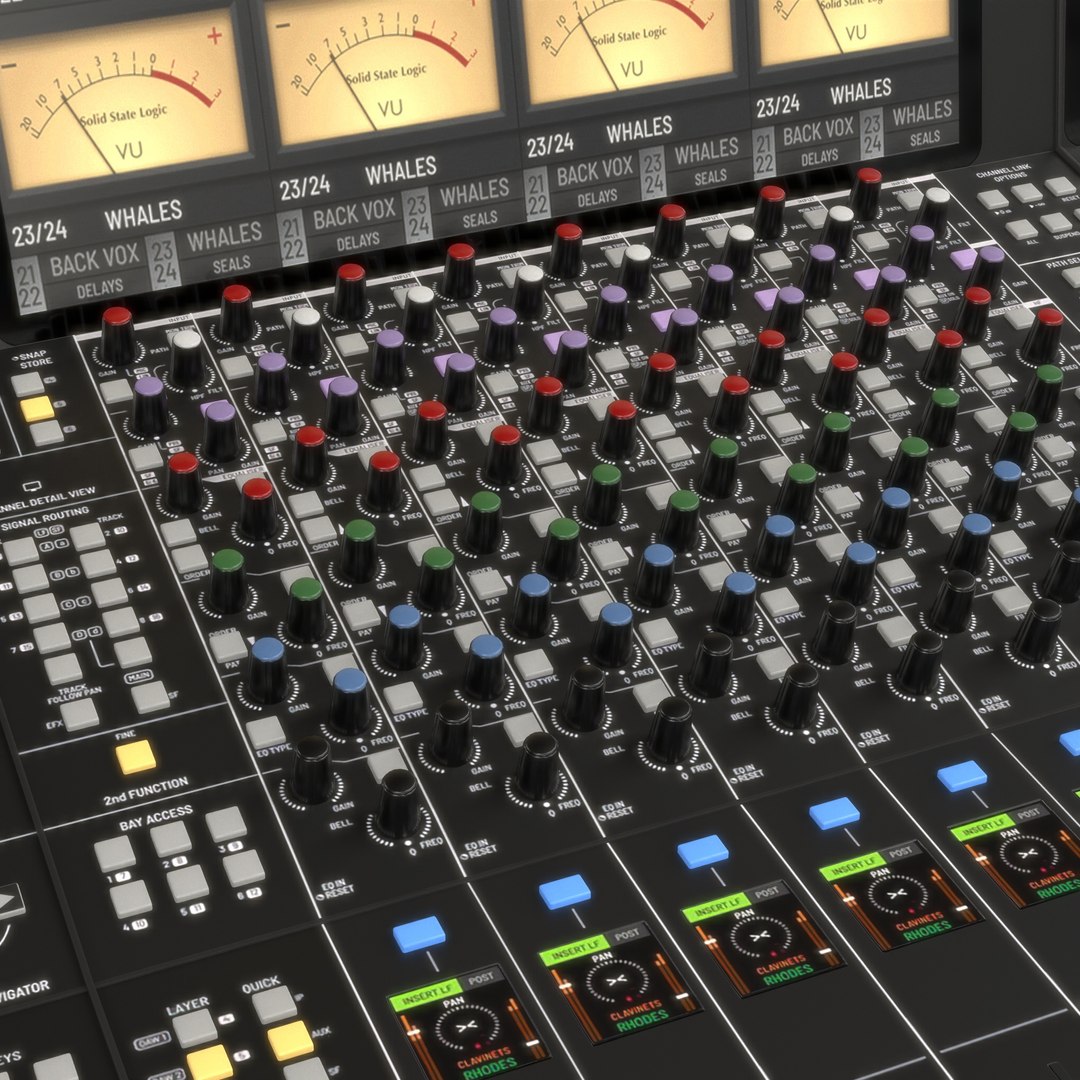This screenshot has height=1080, width=1080.
Task: Select the blue key above the fourth channel display
Action: (x=834, y=813)
